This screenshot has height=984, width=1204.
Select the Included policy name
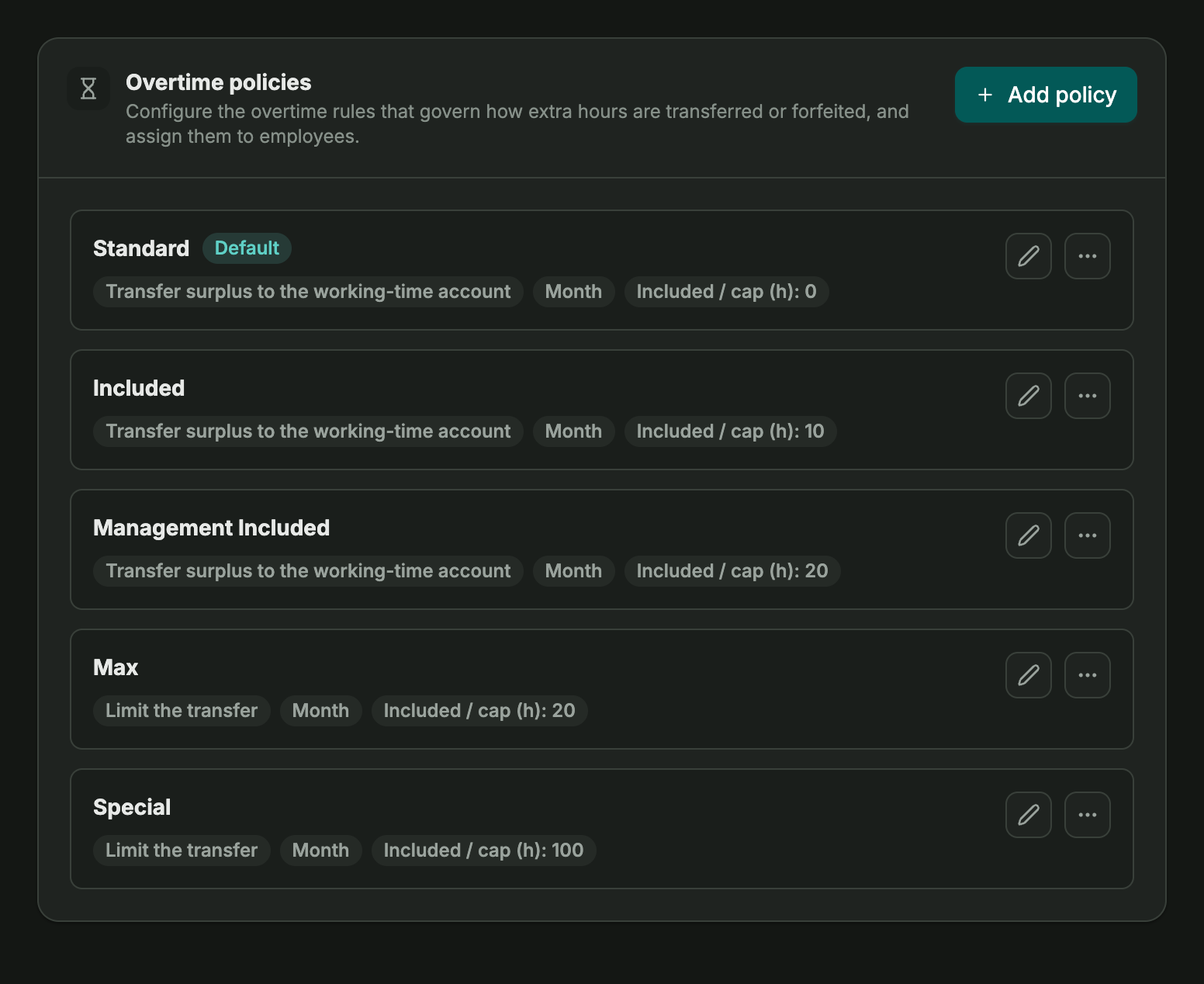pos(139,388)
